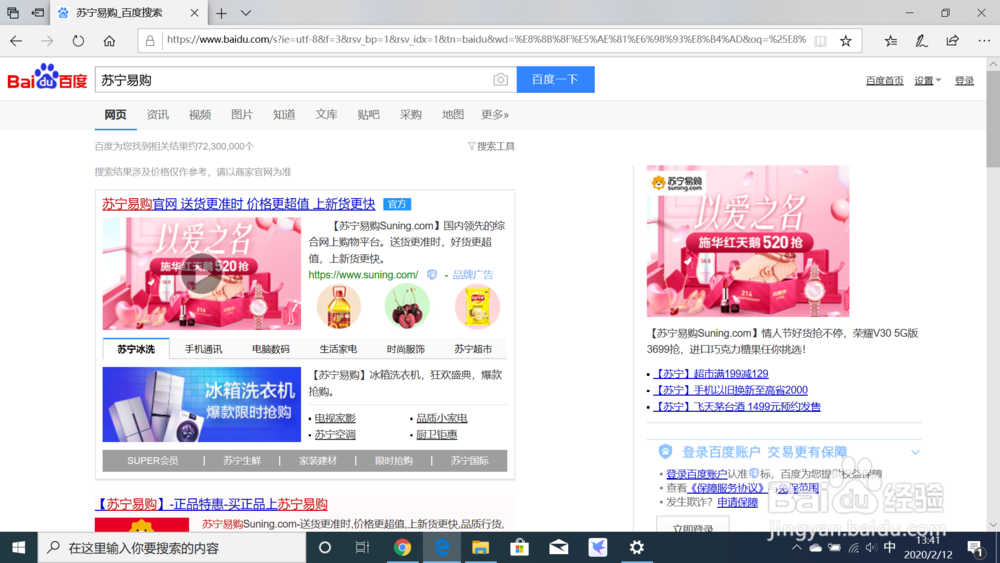
Task: Open 苏宁易购官网 result title link
Action: (x=239, y=204)
